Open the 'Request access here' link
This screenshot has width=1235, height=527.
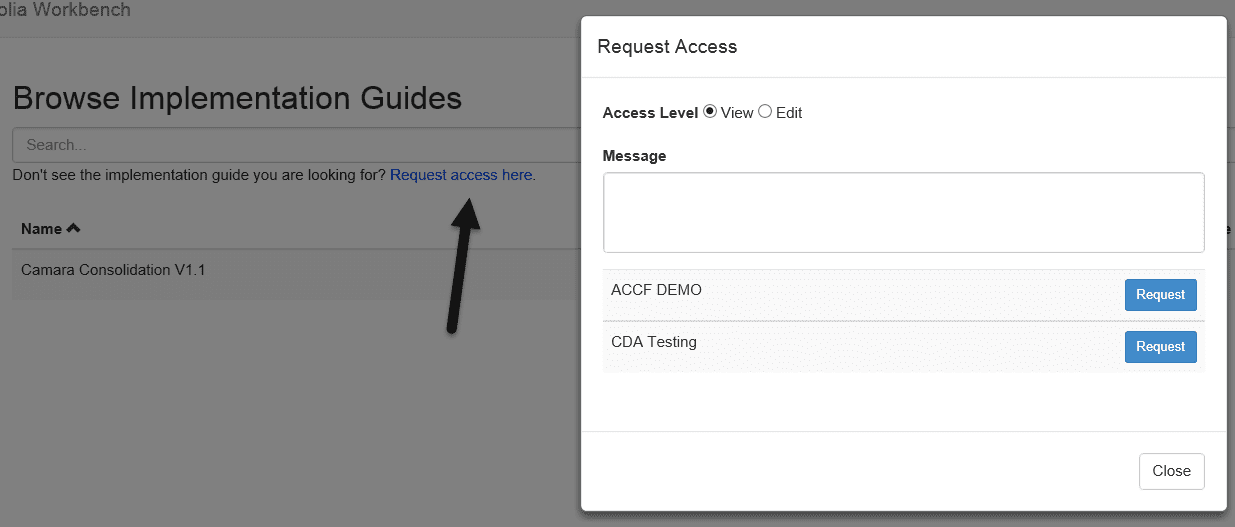coord(463,175)
